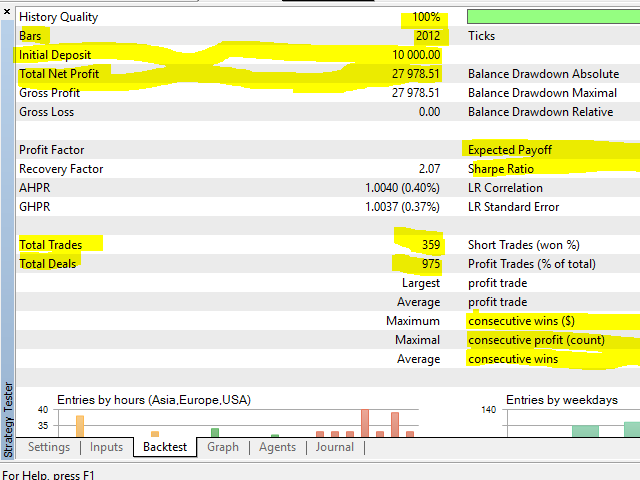
Task: Select the Backtest tab
Action: 164,447
